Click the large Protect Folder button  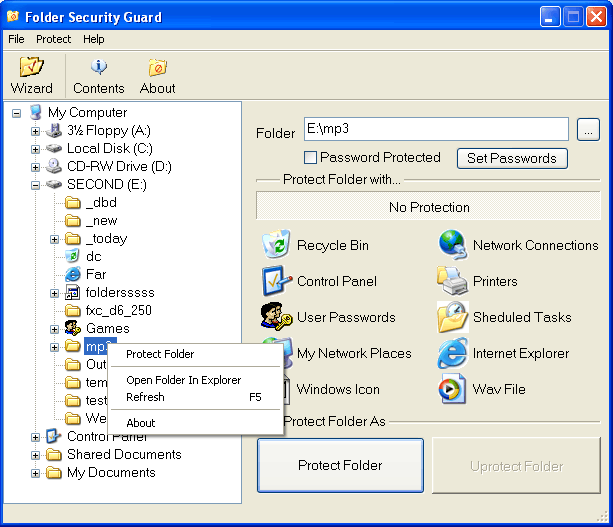pos(340,465)
